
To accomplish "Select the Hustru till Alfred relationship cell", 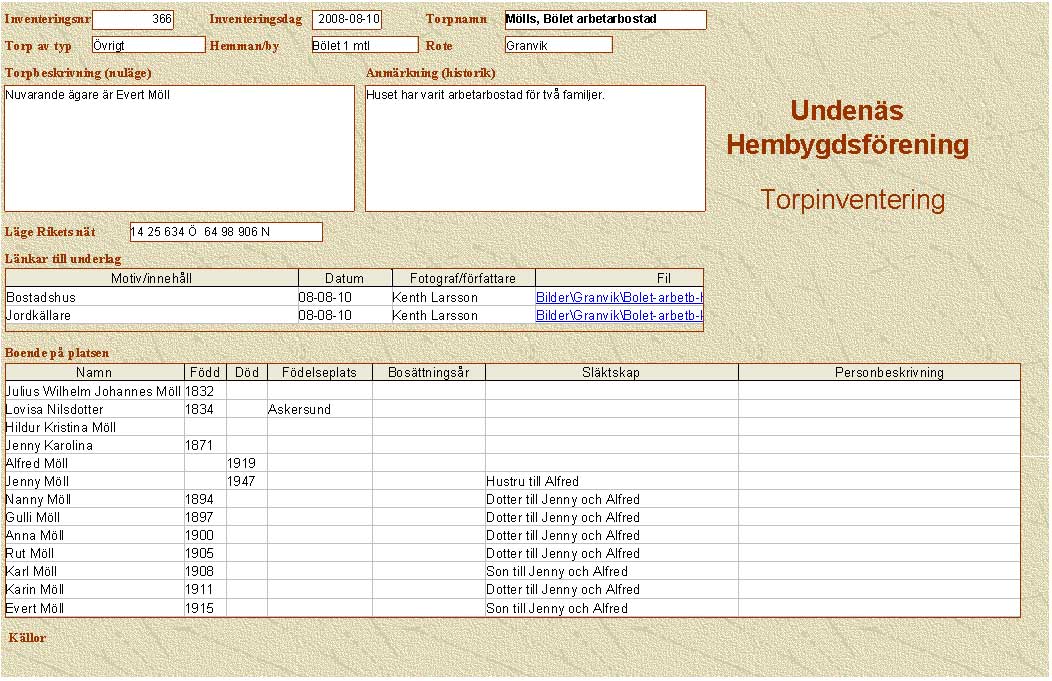I will click(x=611, y=481).
